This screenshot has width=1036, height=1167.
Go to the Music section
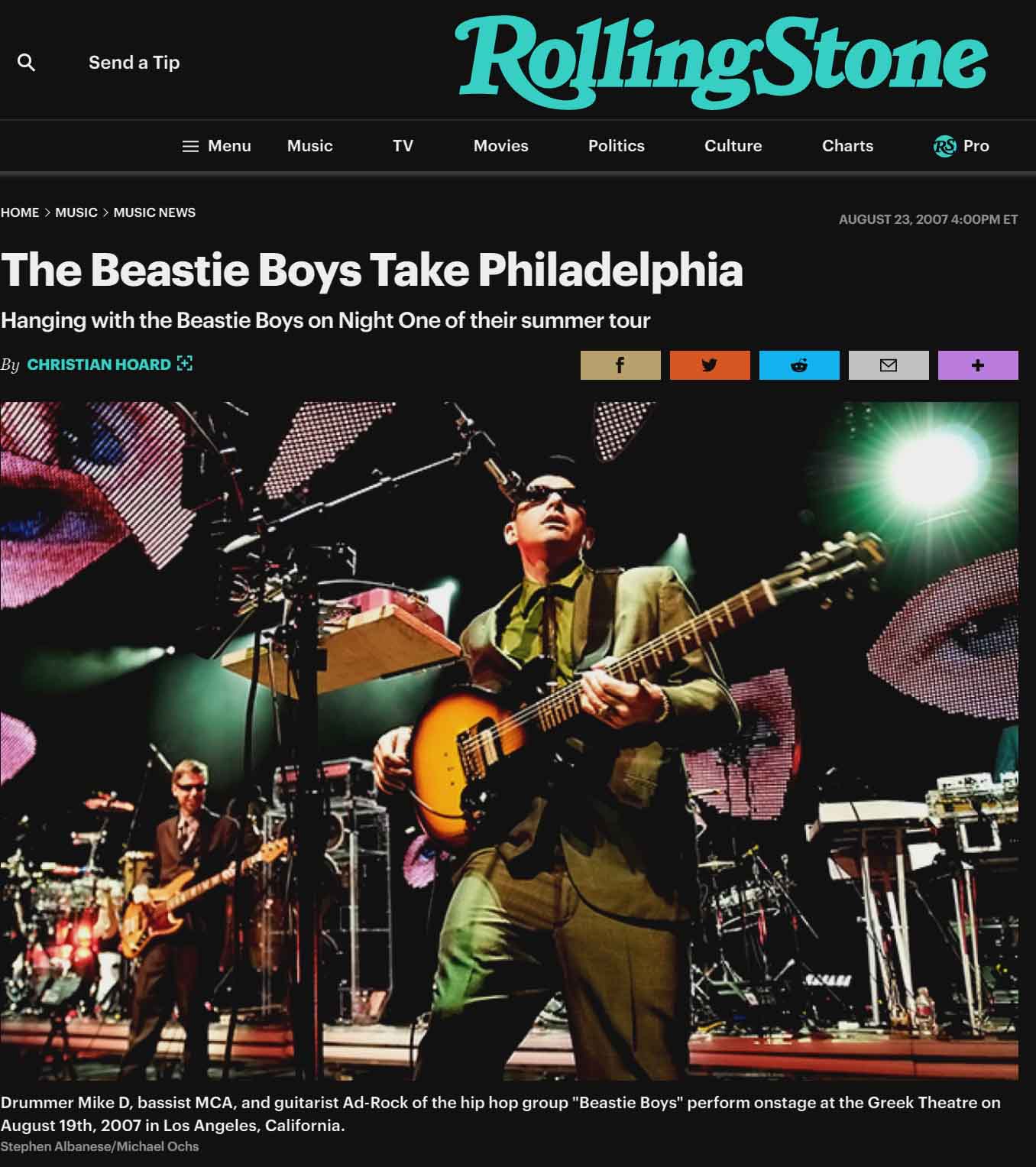click(x=309, y=146)
